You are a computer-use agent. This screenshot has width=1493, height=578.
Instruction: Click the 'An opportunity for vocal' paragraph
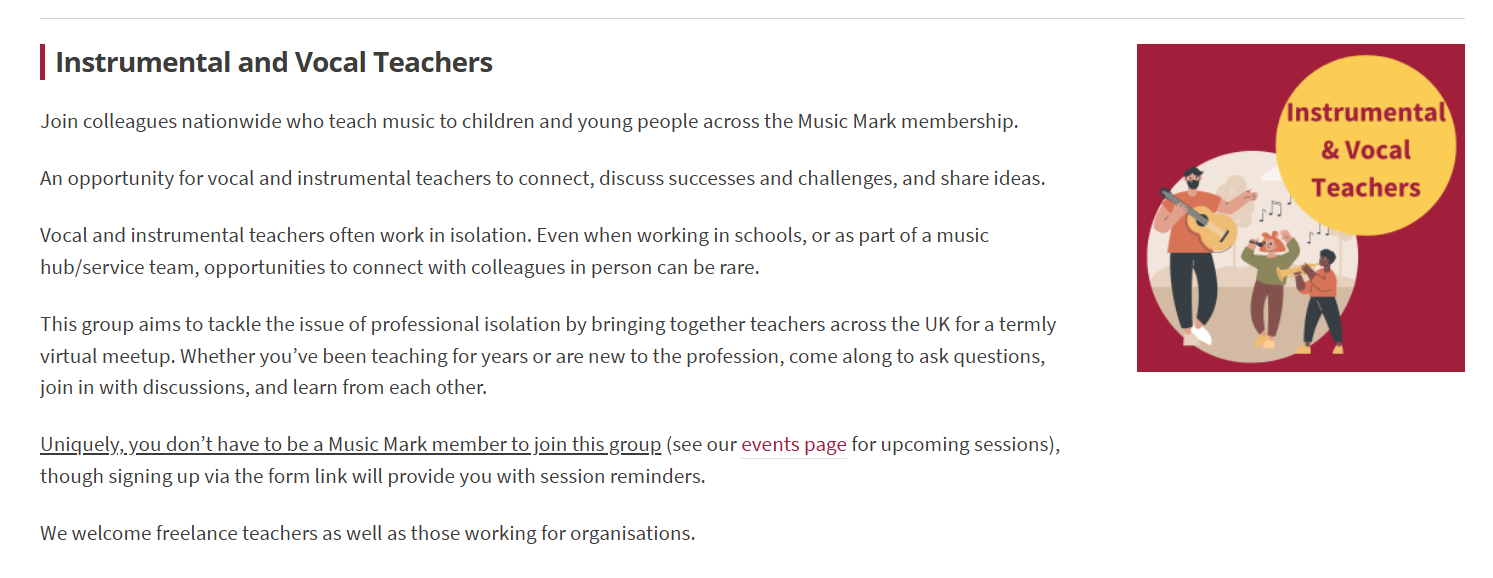541,179
